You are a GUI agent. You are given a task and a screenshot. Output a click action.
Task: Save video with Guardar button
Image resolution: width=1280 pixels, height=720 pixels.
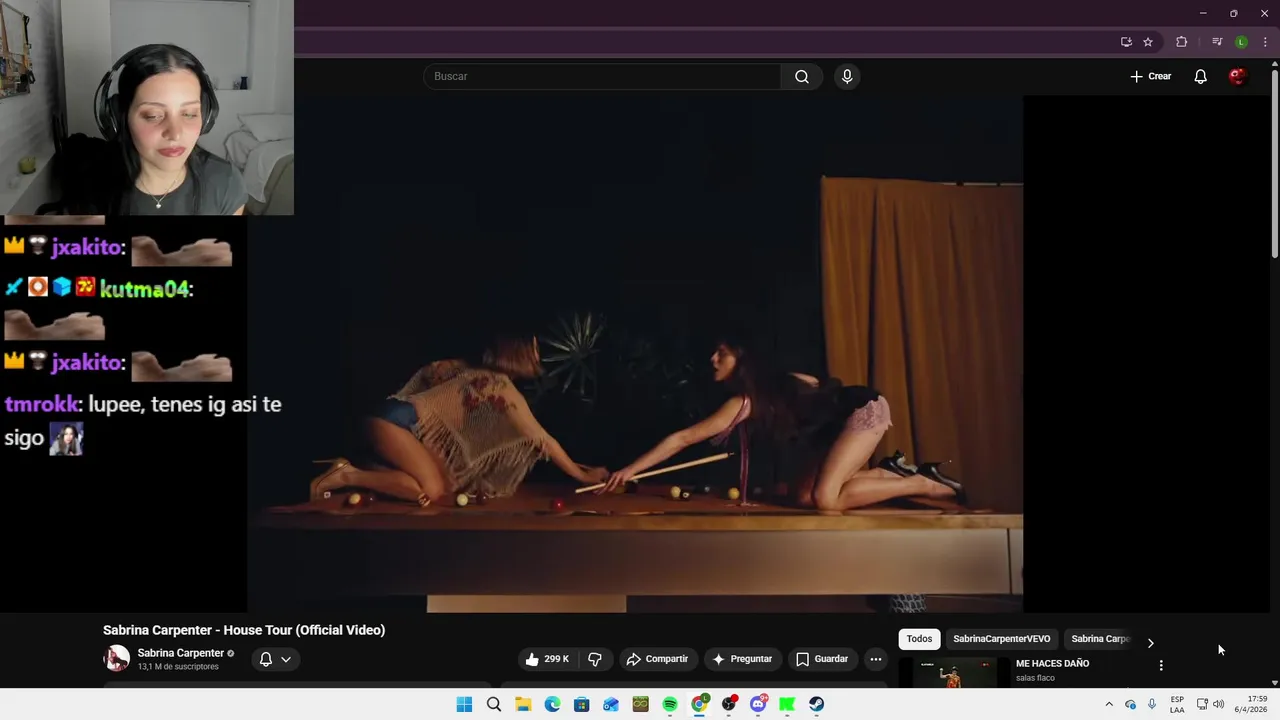[822, 659]
